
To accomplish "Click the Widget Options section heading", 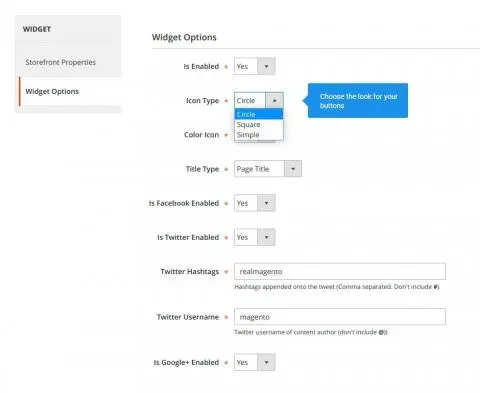I will point(184,37).
